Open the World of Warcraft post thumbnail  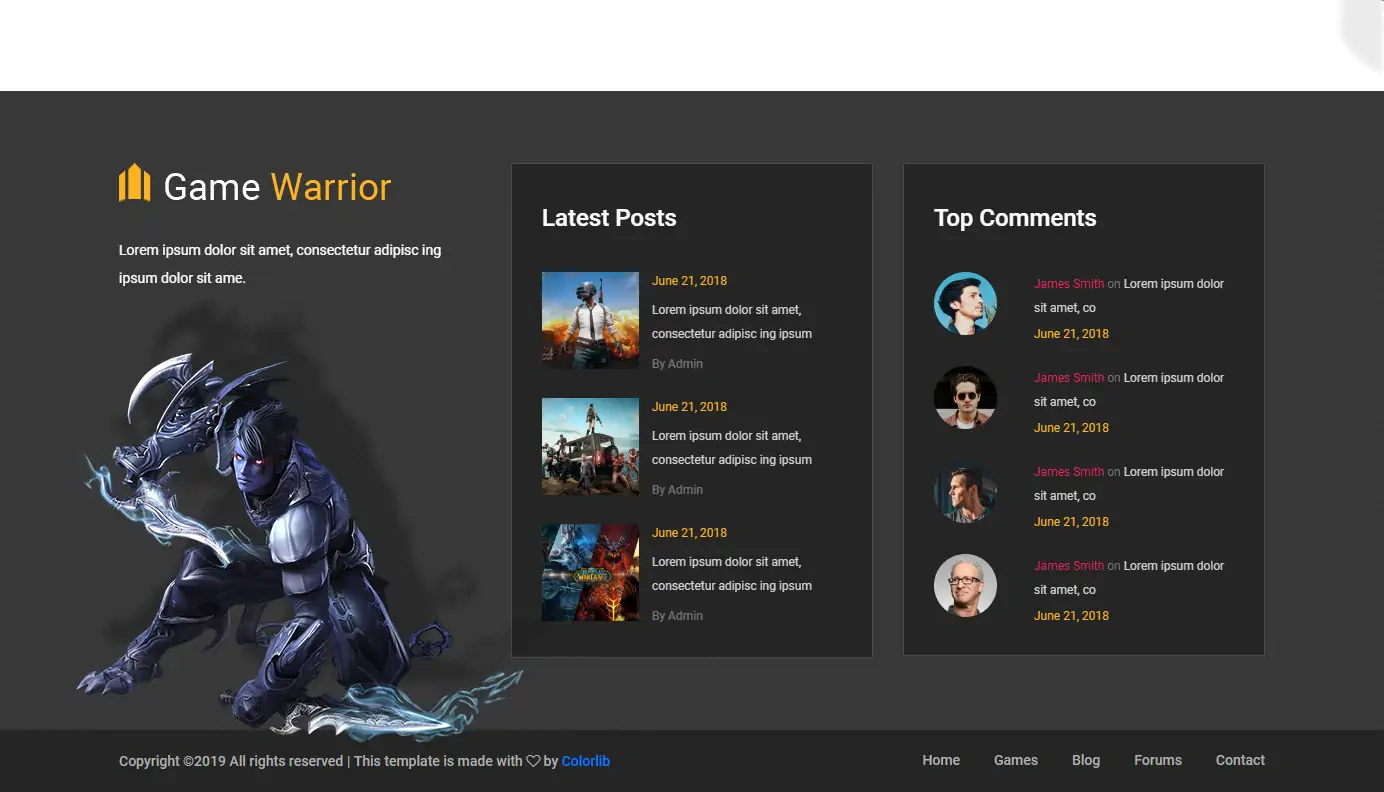tap(590, 572)
